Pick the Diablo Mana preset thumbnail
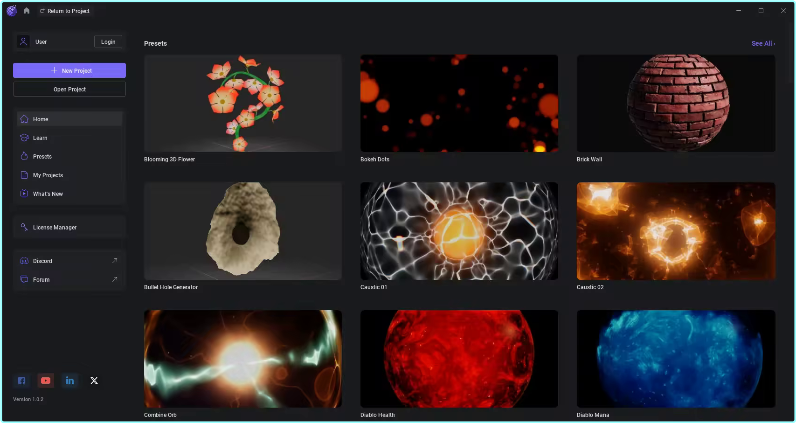 [x=676, y=359]
